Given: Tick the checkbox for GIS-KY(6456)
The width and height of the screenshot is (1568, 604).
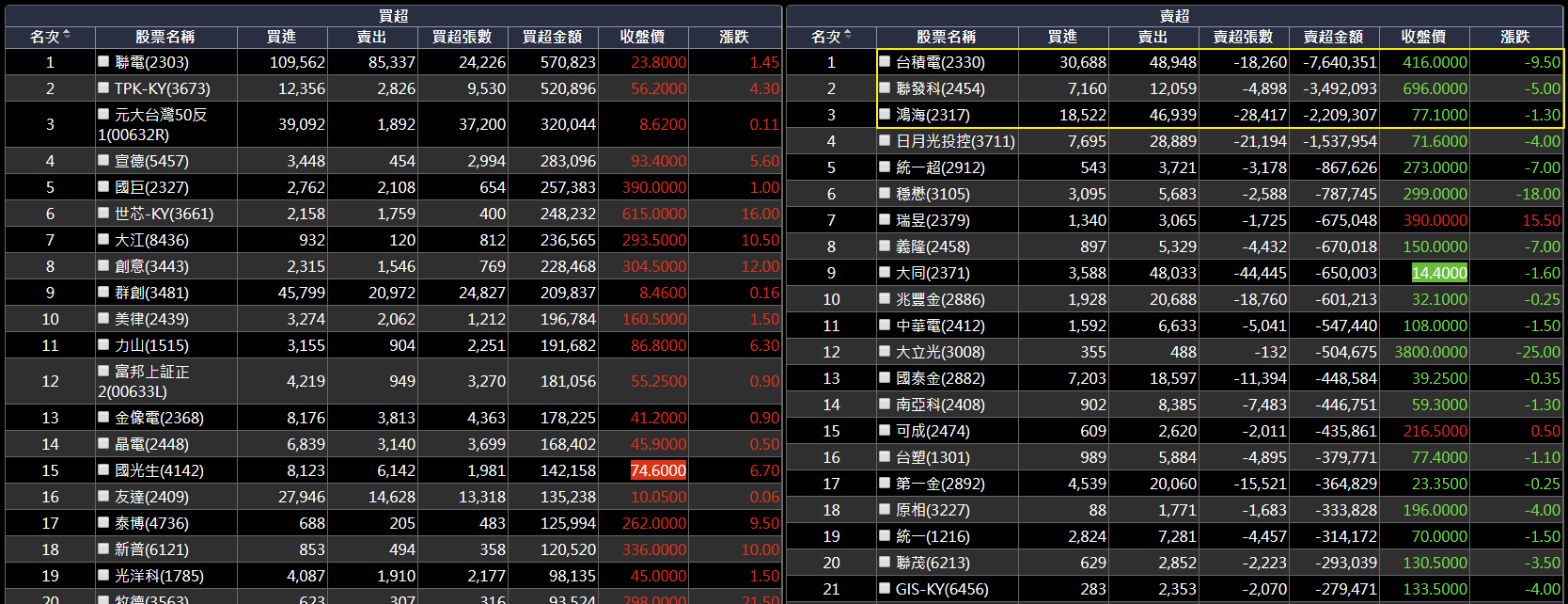Looking at the screenshot, I should [885, 588].
